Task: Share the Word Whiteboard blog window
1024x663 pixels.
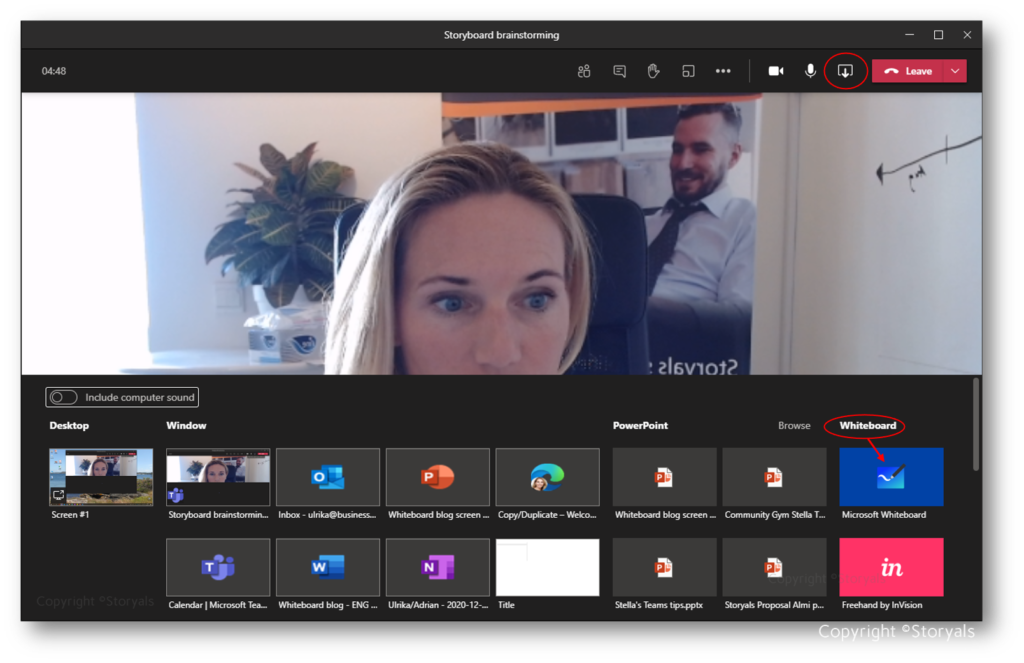Action: 328,567
